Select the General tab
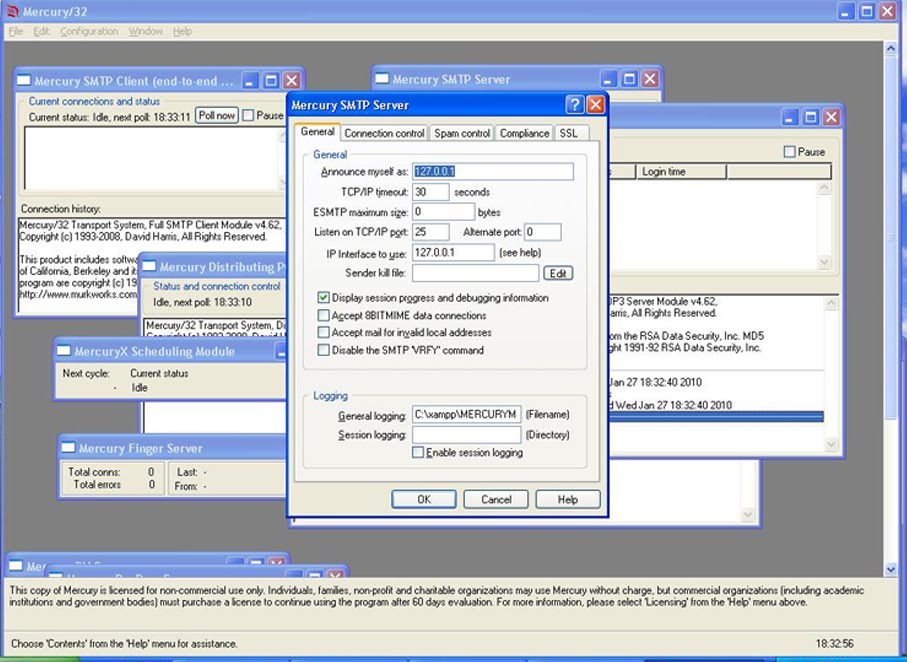 (317, 132)
